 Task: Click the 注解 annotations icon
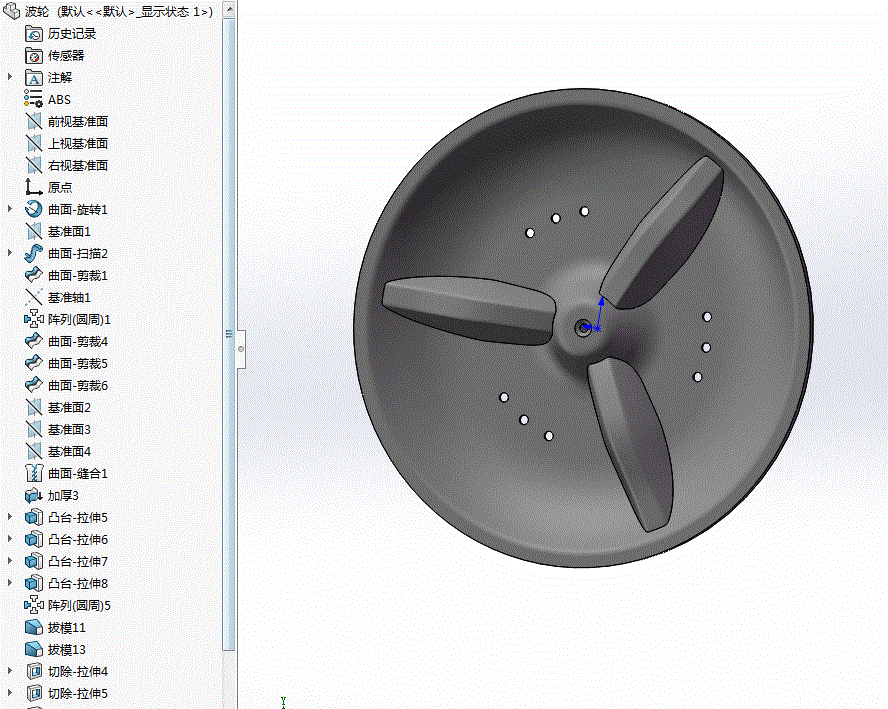pyautogui.click(x=34, y=78)
